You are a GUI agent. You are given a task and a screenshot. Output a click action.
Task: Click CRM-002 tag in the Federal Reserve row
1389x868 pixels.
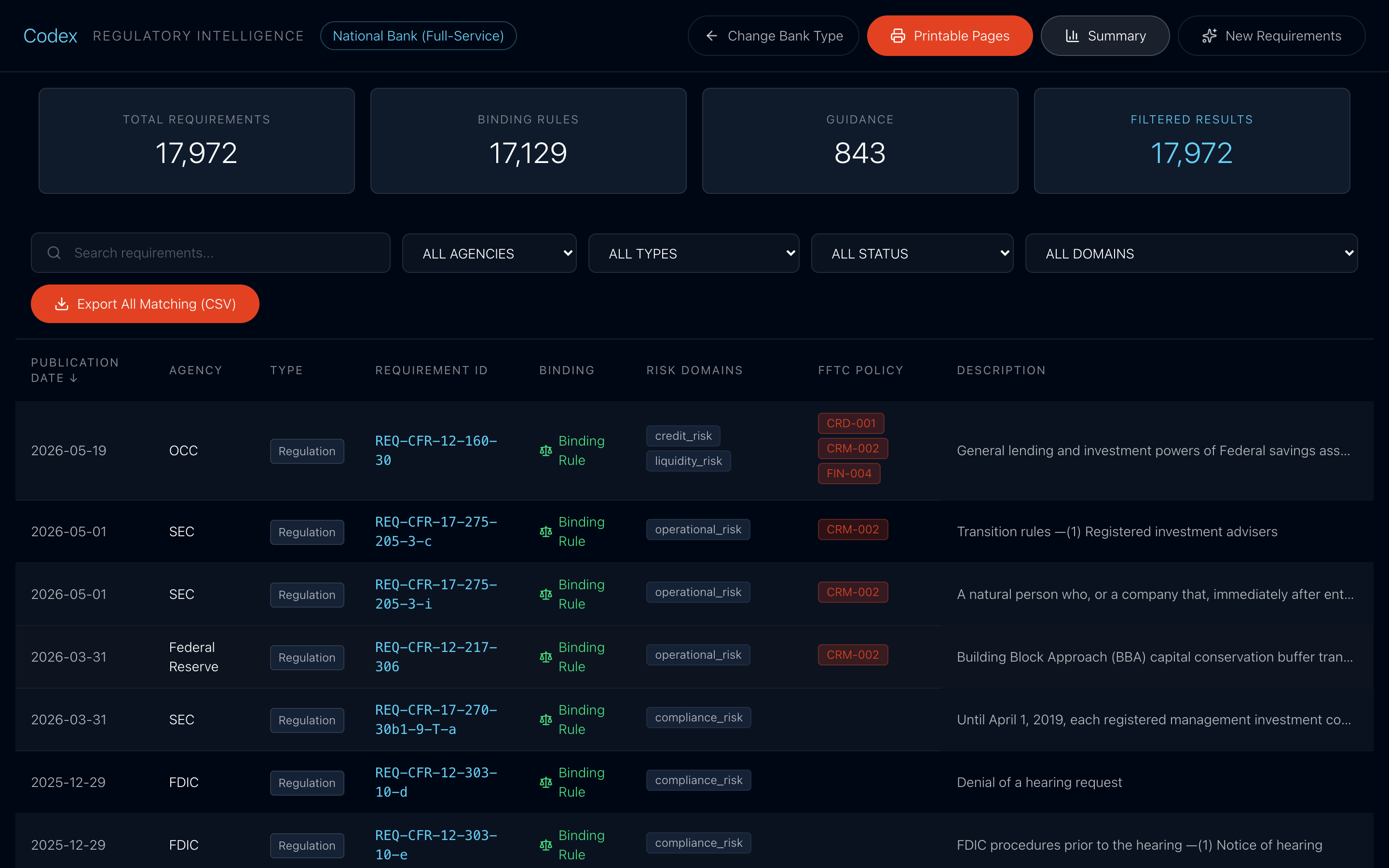[852, 655]
